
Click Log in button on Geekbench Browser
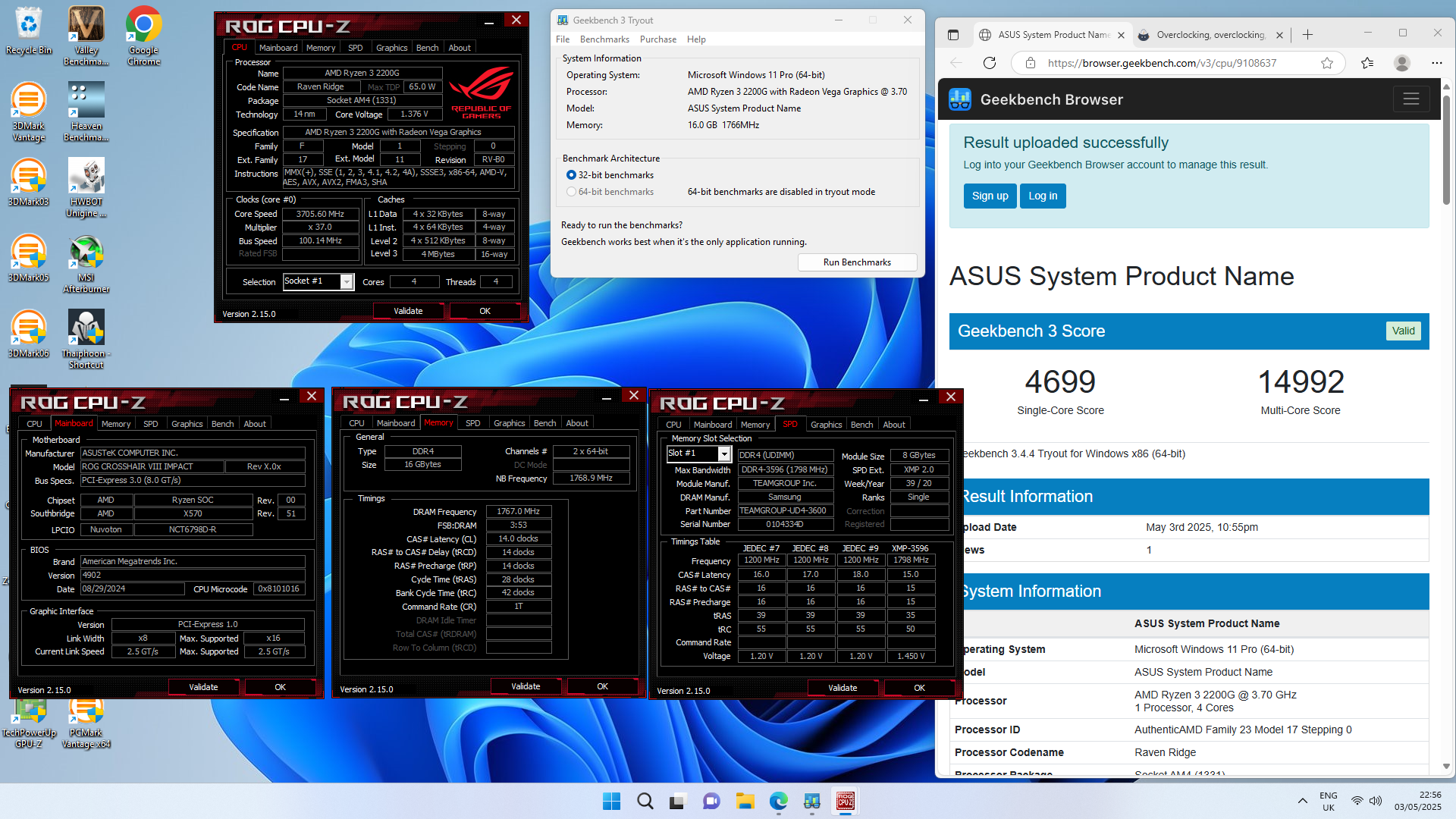click(x=1043, y=196)
